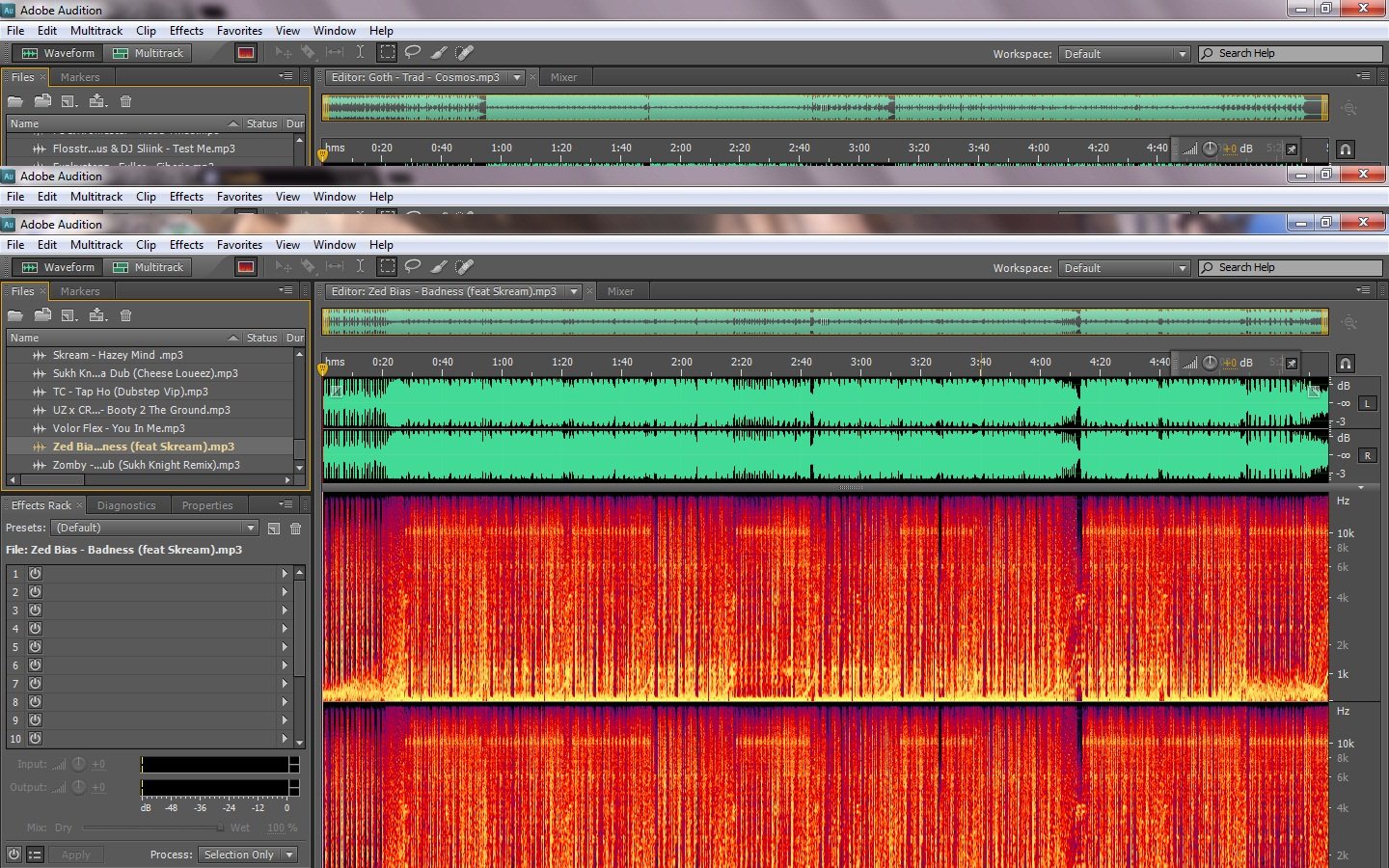Select the Razor tool in Zed Bias window
The width and height of the screenshot is (1389, 868).
click(308, 267)
